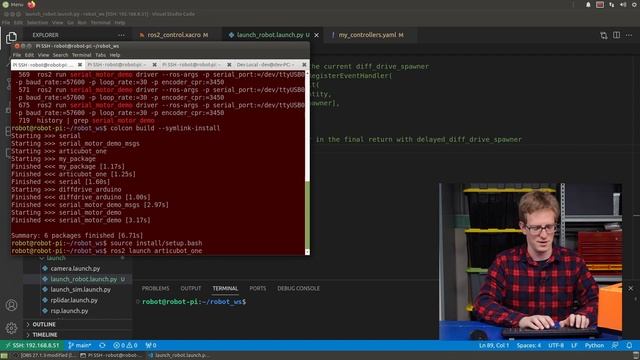Open changes compare icon in editor toolbar
640x360 pixels.
pos(604,36)
